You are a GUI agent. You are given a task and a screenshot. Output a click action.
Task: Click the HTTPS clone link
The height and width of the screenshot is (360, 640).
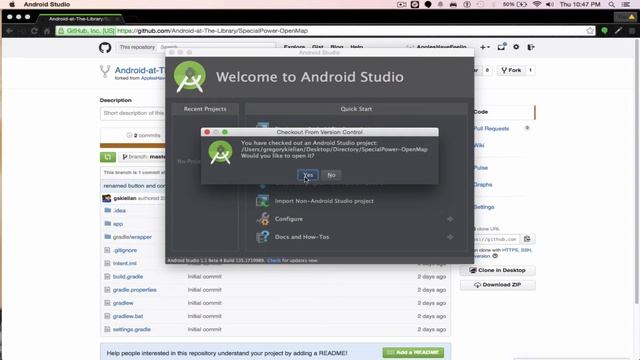tap(510, 250)
